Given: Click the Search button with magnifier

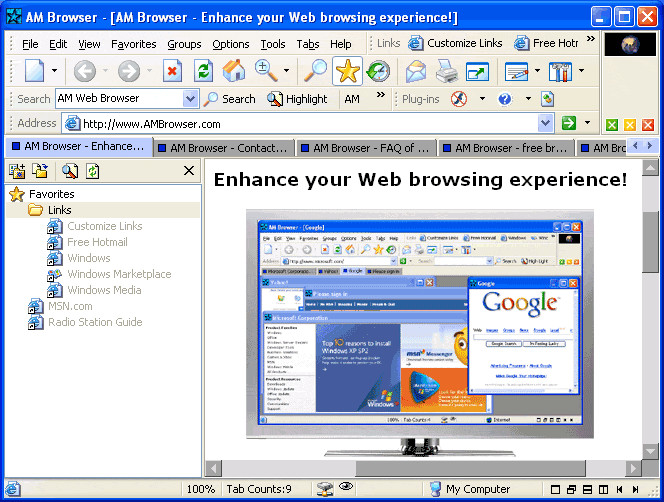Looking at the screenshot, I should (x=230, y=99).
